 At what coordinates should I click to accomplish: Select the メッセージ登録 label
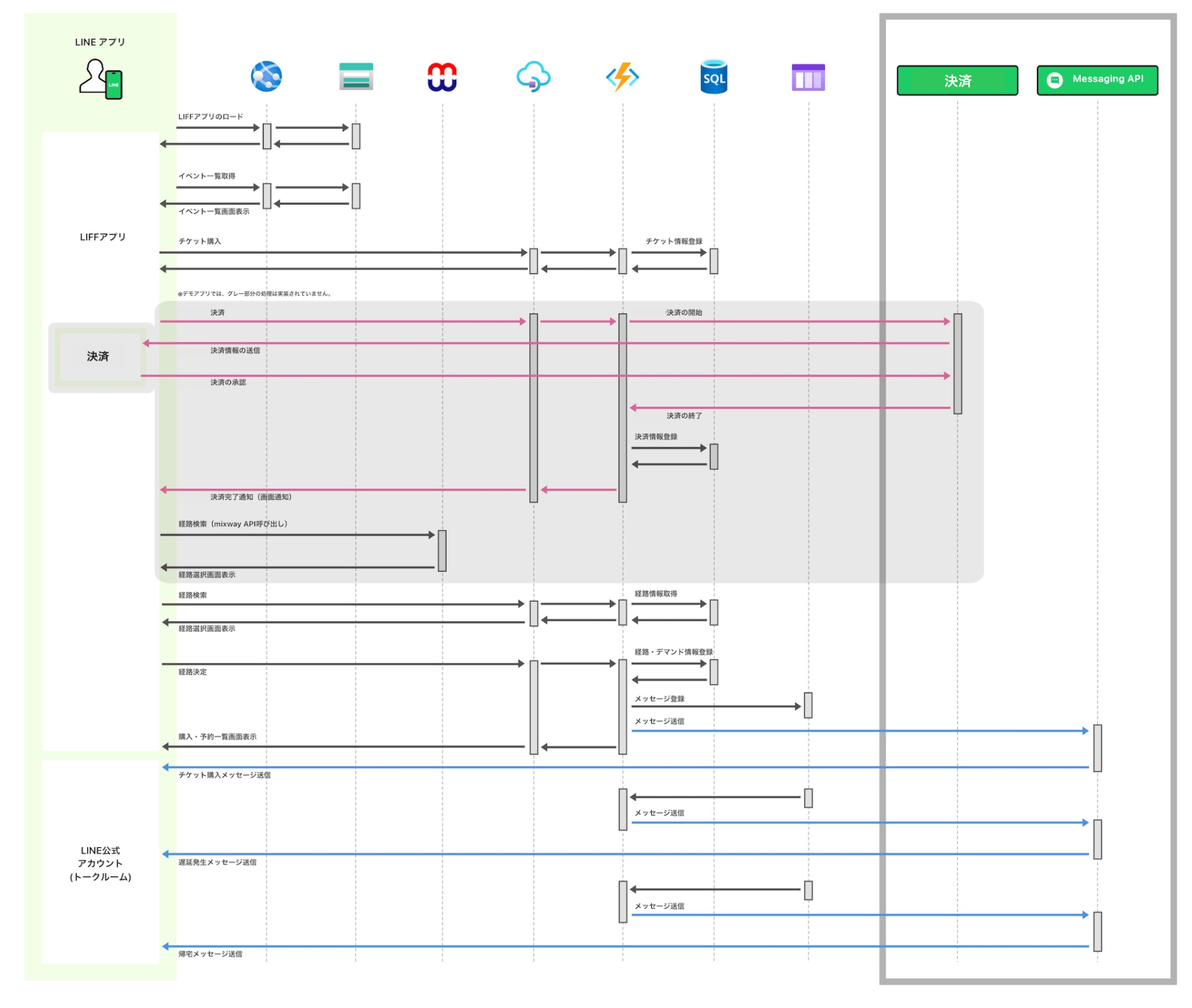(x=659, y=699)
